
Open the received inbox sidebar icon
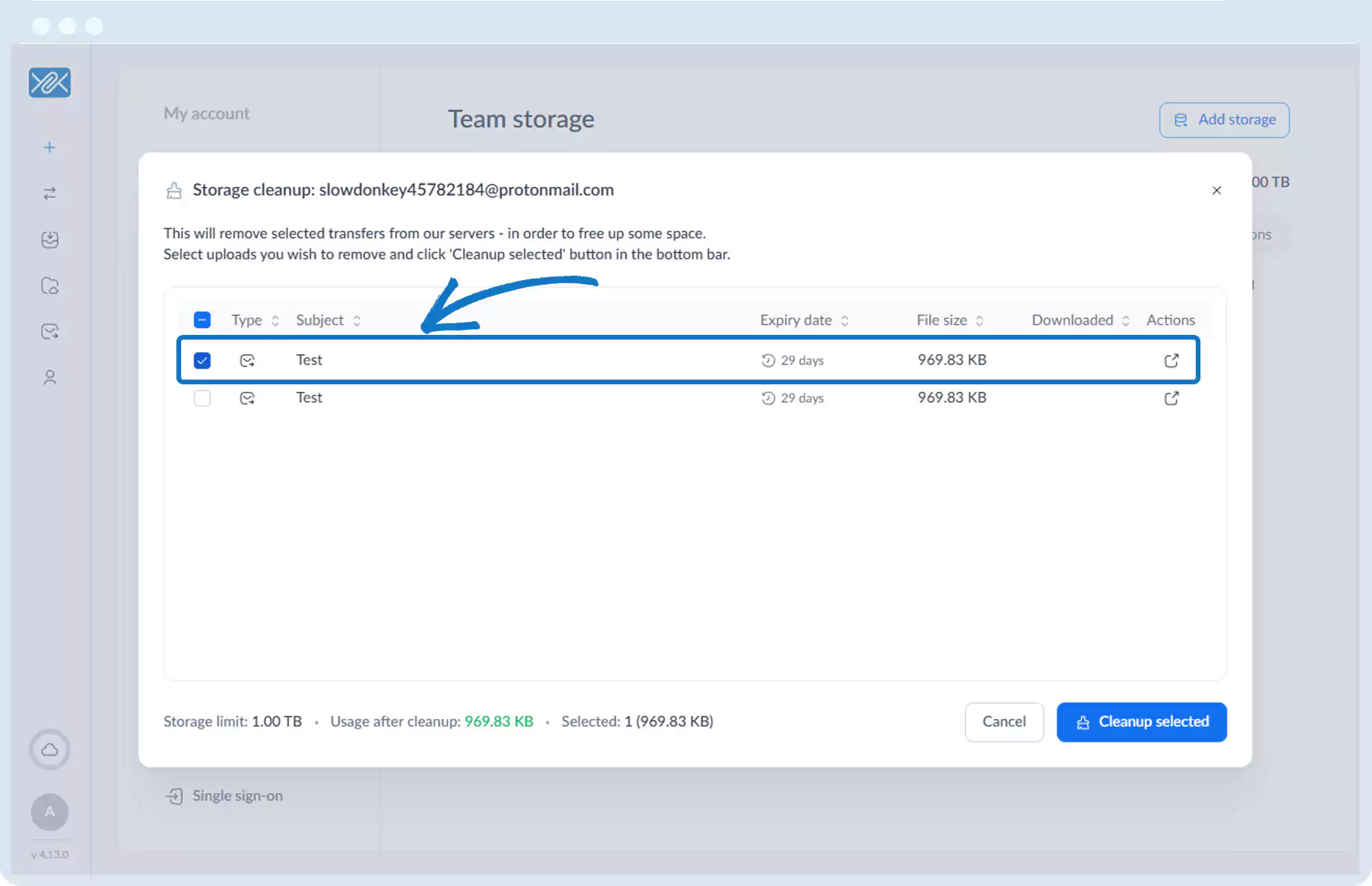49,240
